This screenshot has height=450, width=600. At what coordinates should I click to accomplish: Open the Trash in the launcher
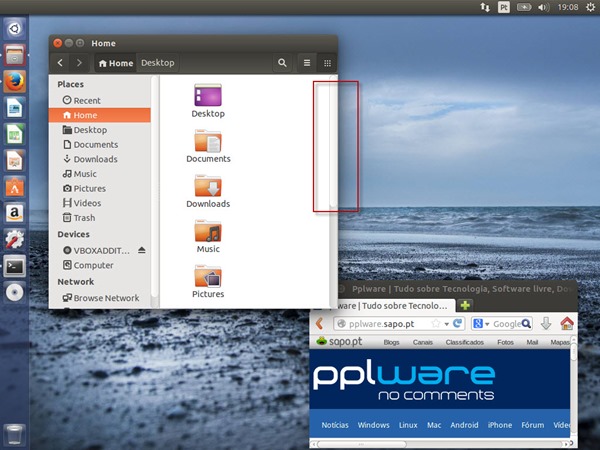coord(15,435)
